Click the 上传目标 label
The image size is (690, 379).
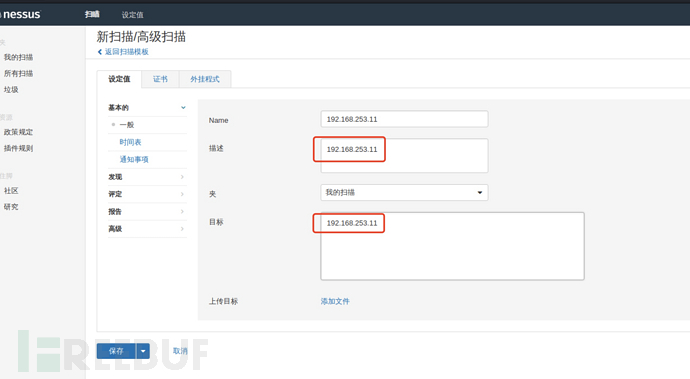[223, 302]
